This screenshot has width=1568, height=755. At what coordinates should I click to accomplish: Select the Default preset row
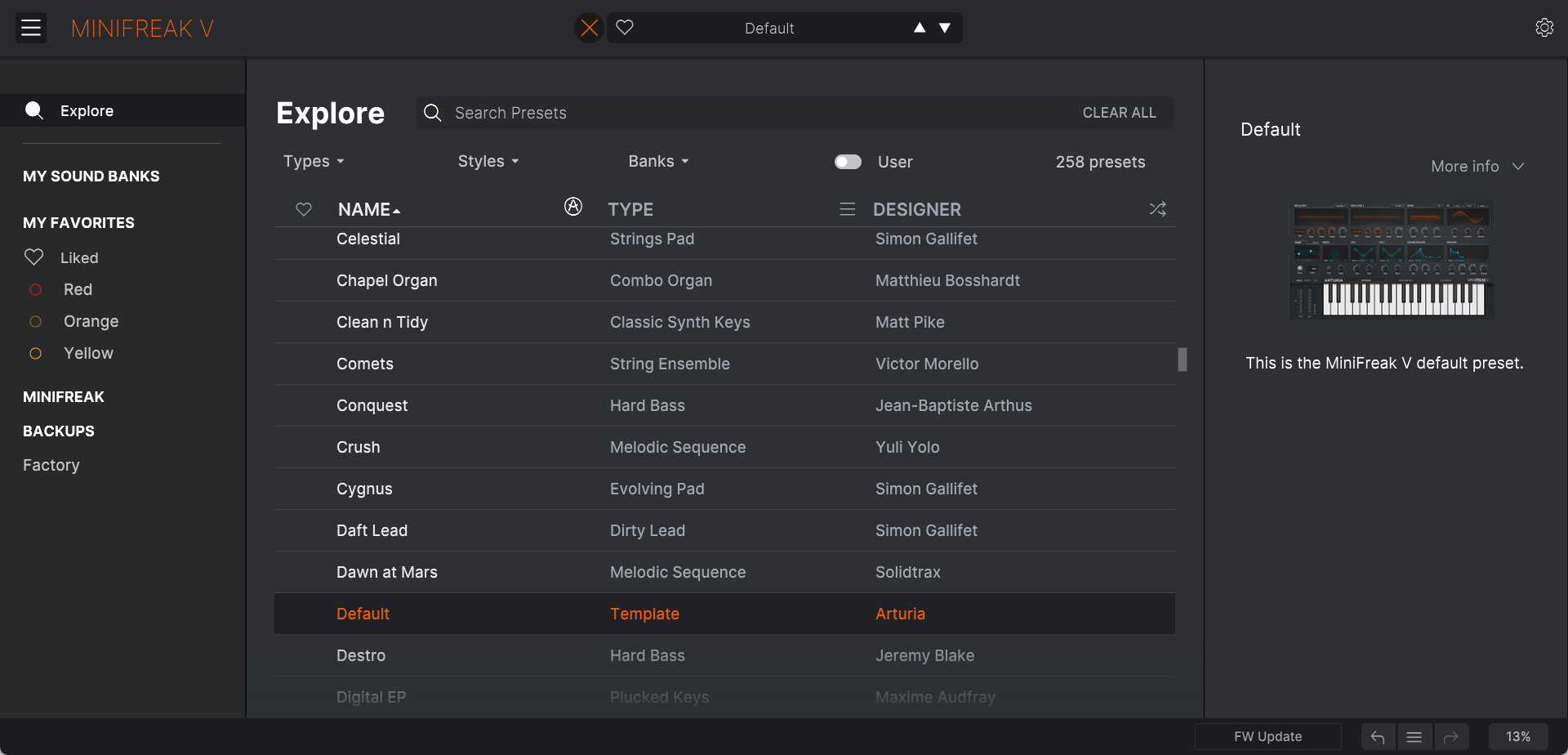tap(724, 614)
